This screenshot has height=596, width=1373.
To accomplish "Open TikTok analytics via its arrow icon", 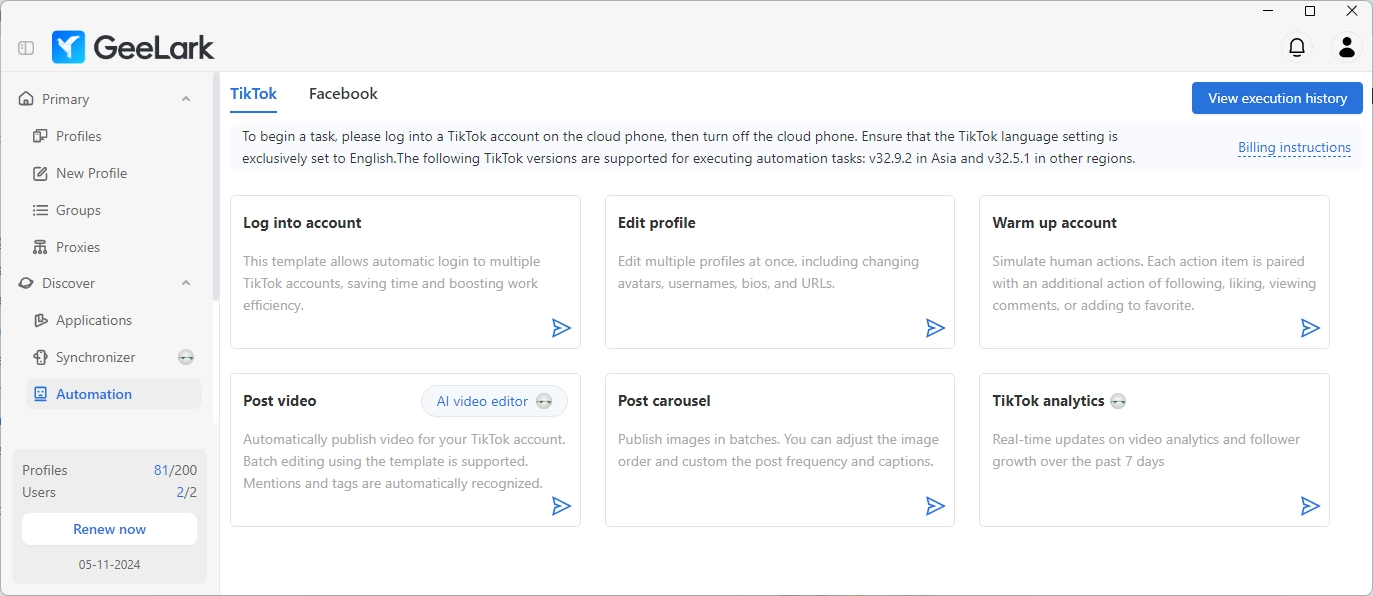I will (1310, 506).
